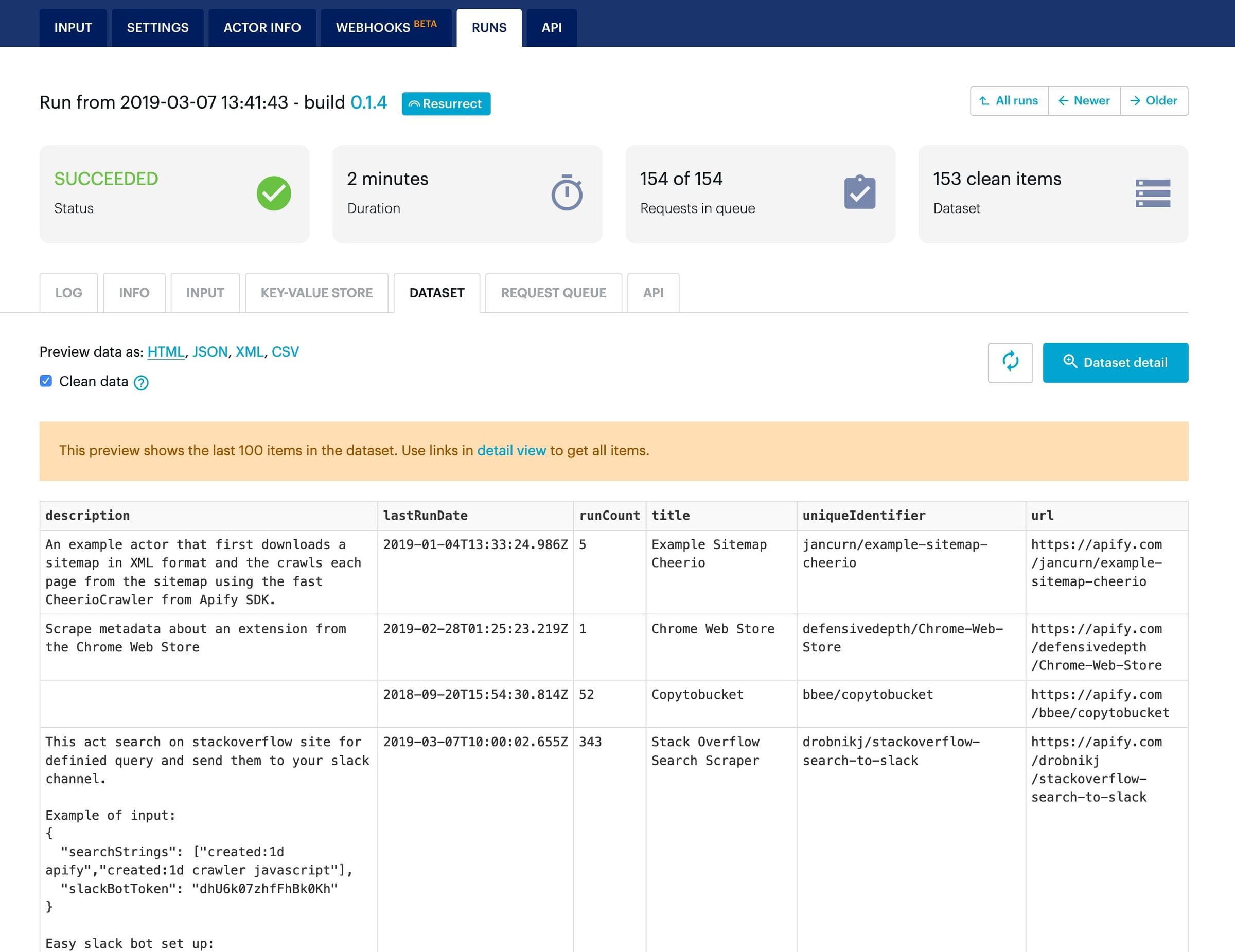Click the stopwatch Duration icon

coord(567,193)
